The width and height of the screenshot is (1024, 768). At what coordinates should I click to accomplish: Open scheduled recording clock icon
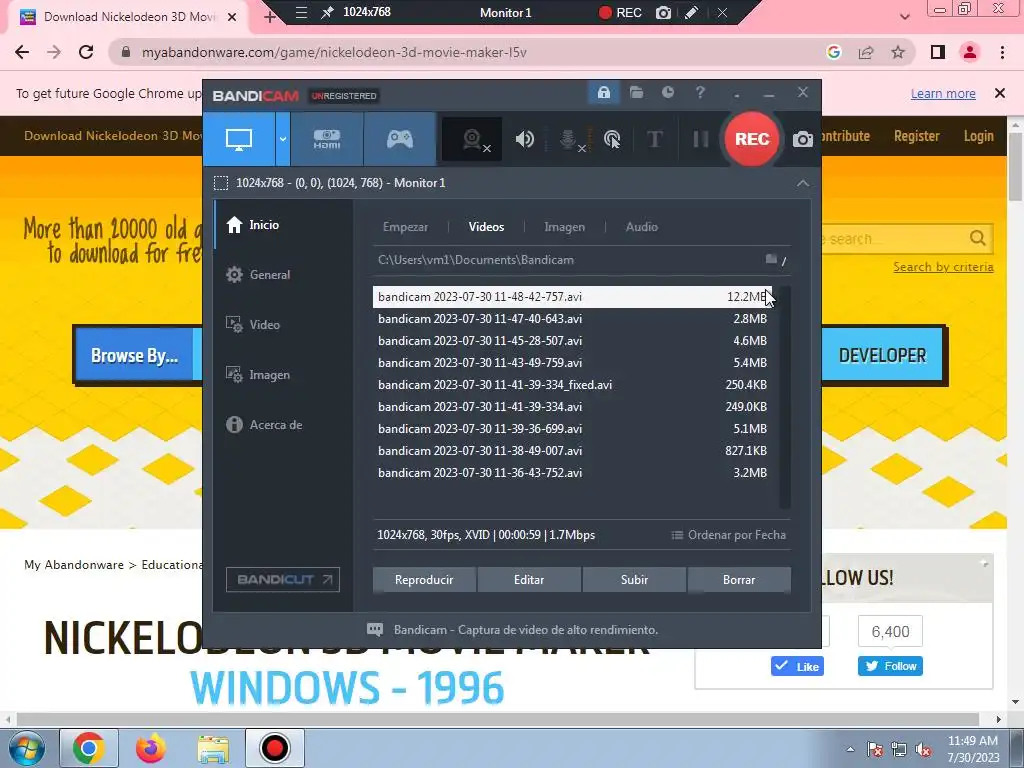667,92
